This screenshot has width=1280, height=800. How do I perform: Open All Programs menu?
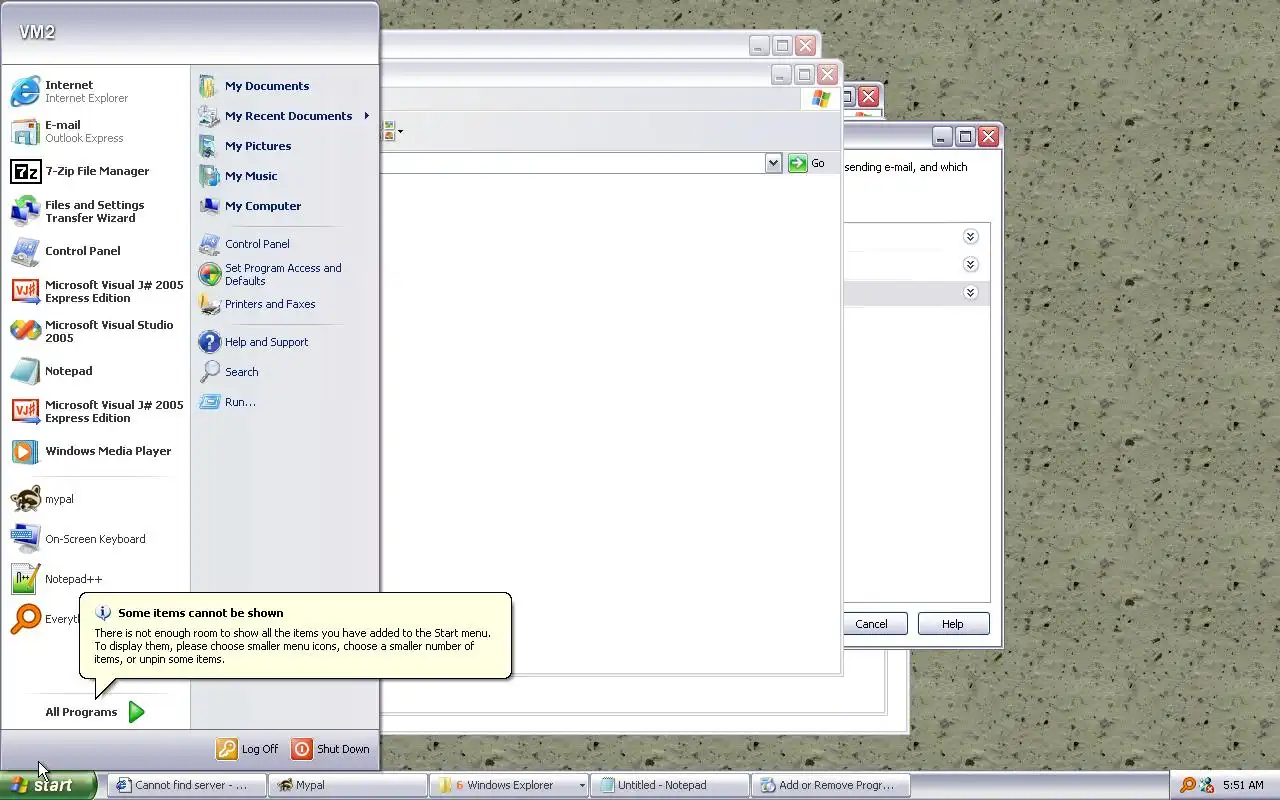pos(95,712)
